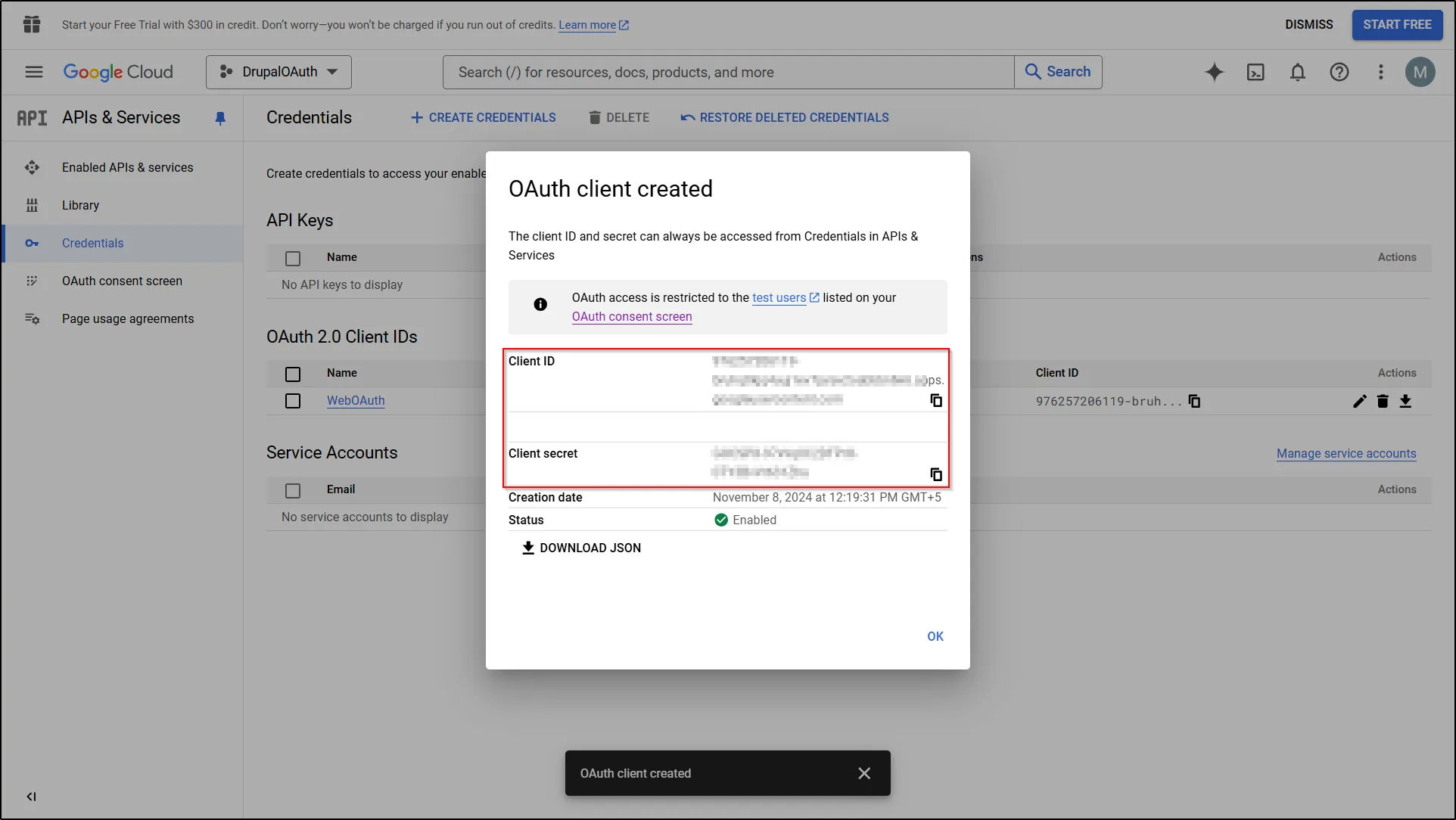1456x820 pixels.
Task: Click the API icon beside APIs & Services
Action: (32, 118)
